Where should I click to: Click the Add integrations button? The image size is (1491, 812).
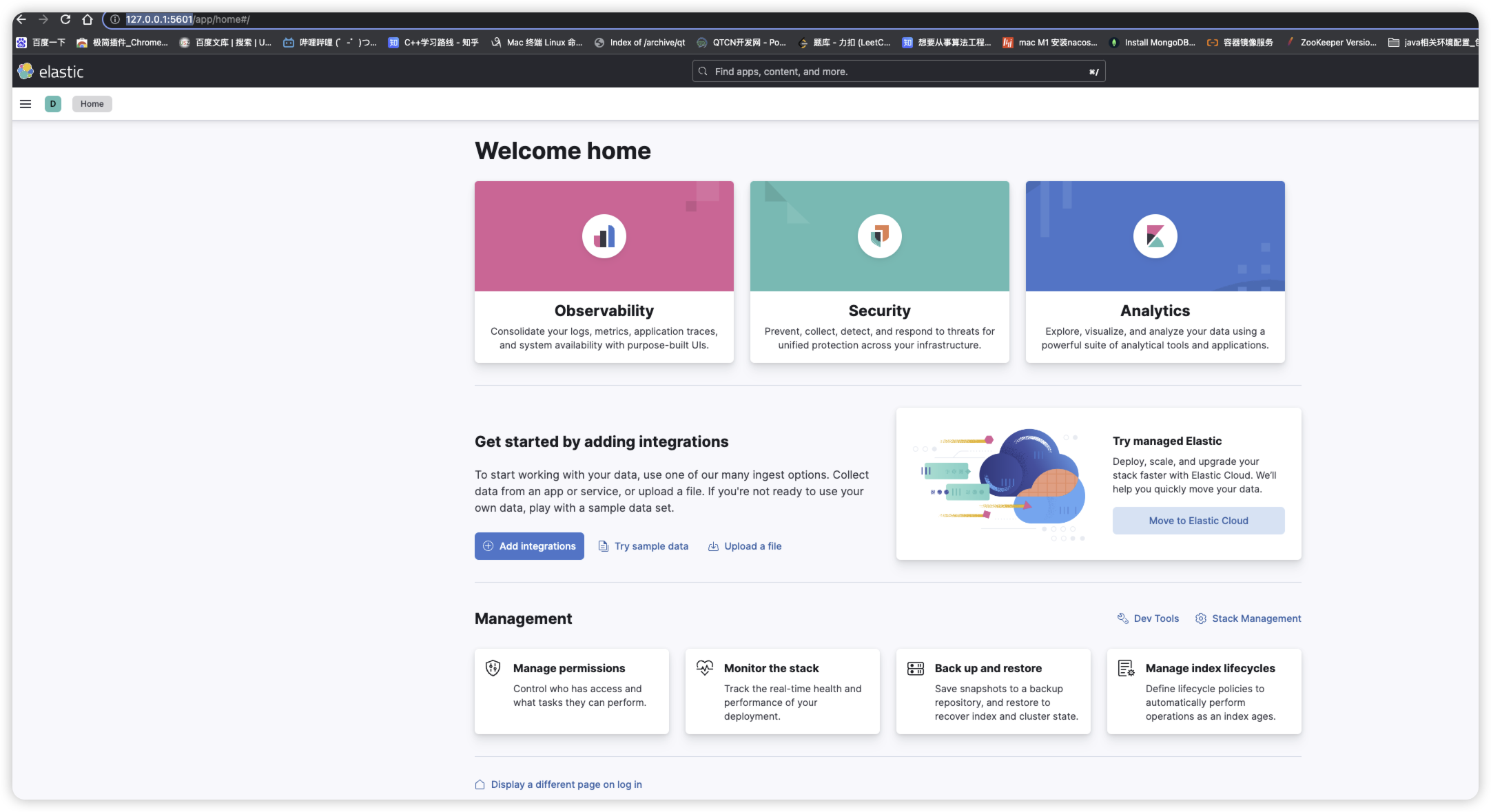coord(529,546)
